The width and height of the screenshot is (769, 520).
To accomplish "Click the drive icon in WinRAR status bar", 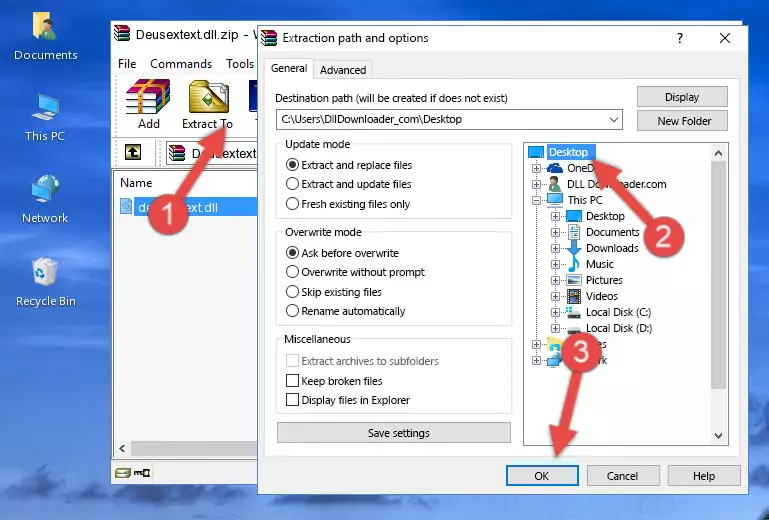I will coord(123,473).
